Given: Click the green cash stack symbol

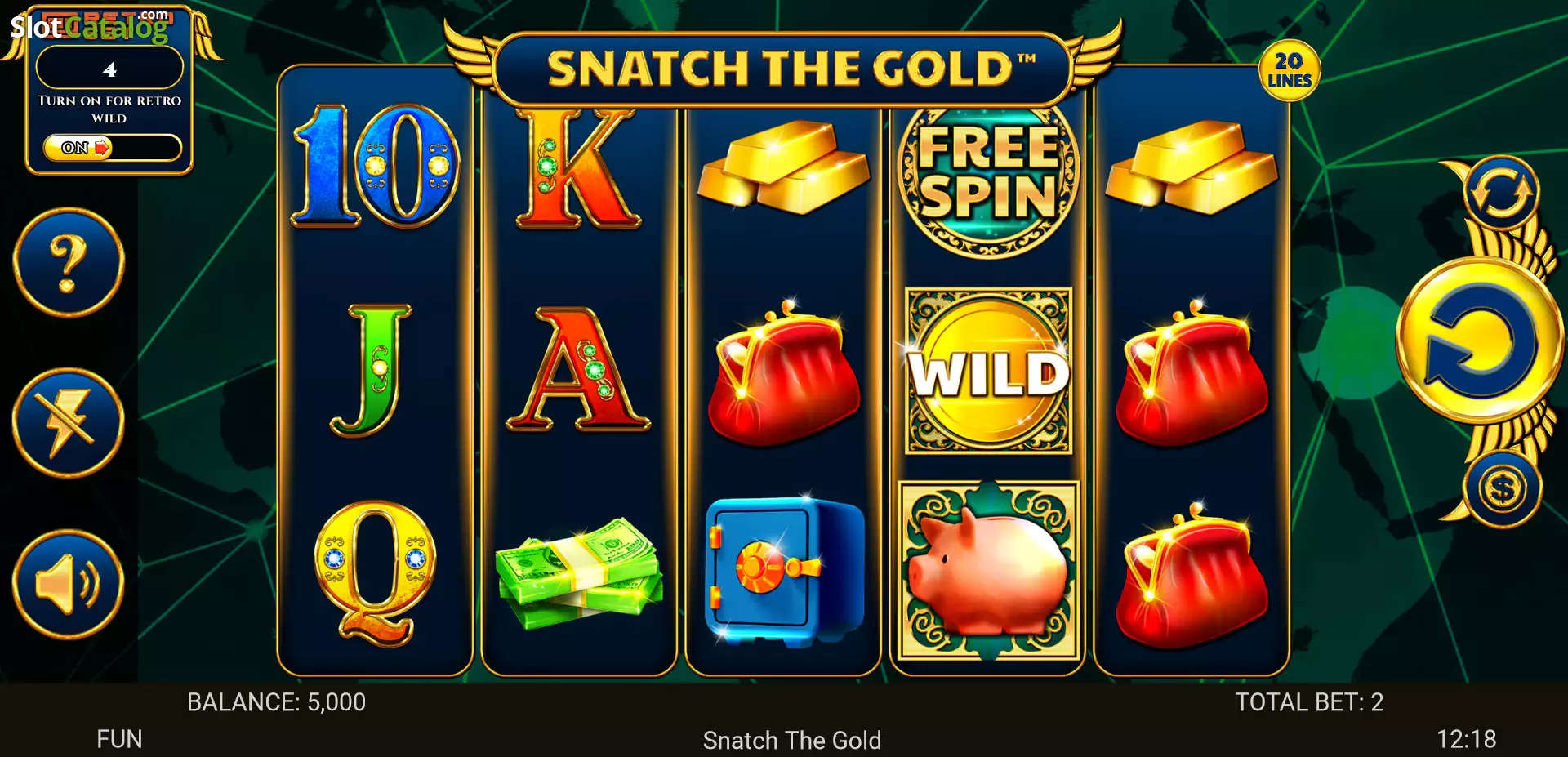Looking at the screenshot, I should 579,572.
